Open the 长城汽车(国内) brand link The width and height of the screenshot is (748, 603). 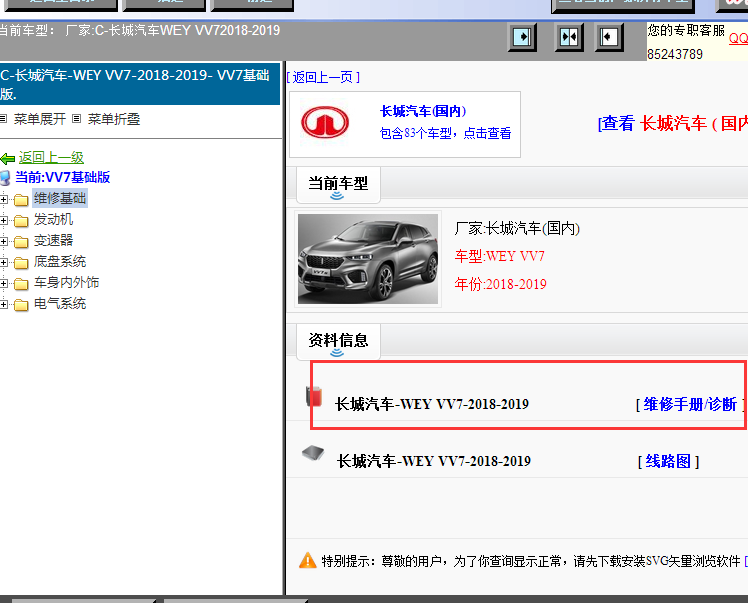pos(423,111)
